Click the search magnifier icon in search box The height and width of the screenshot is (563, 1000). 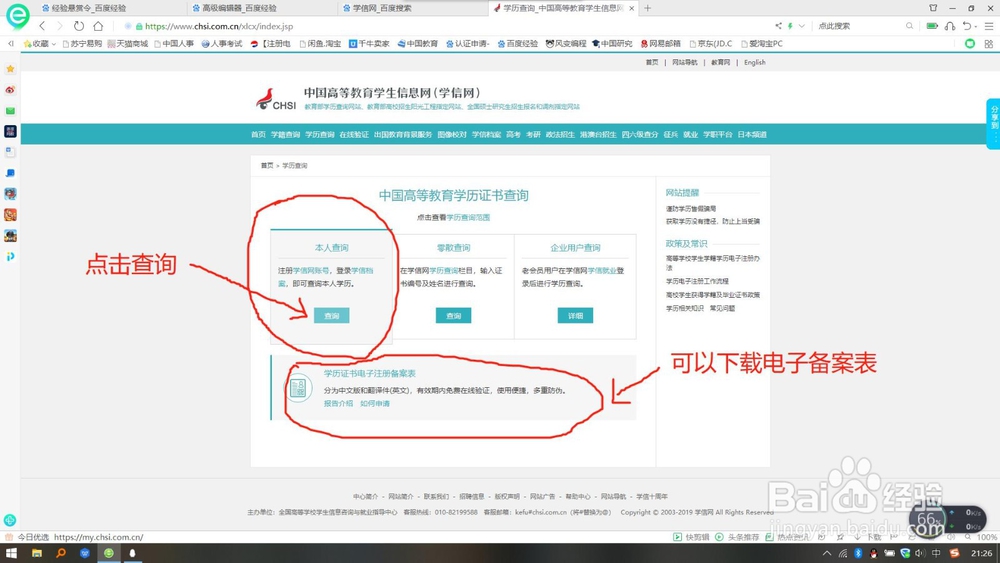click(x=909, y=26)
